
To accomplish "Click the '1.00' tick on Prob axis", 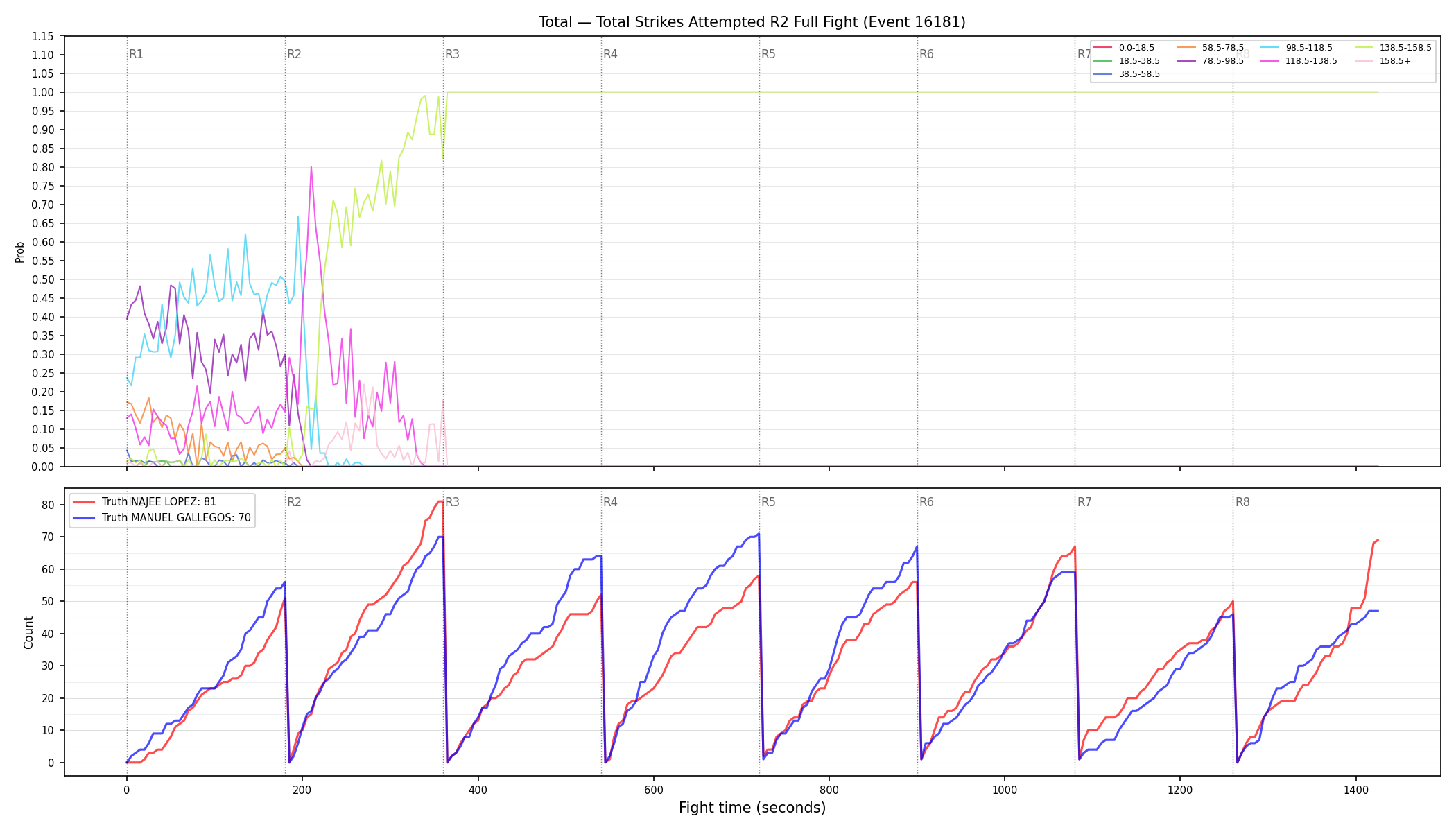I will click(43, 92).
